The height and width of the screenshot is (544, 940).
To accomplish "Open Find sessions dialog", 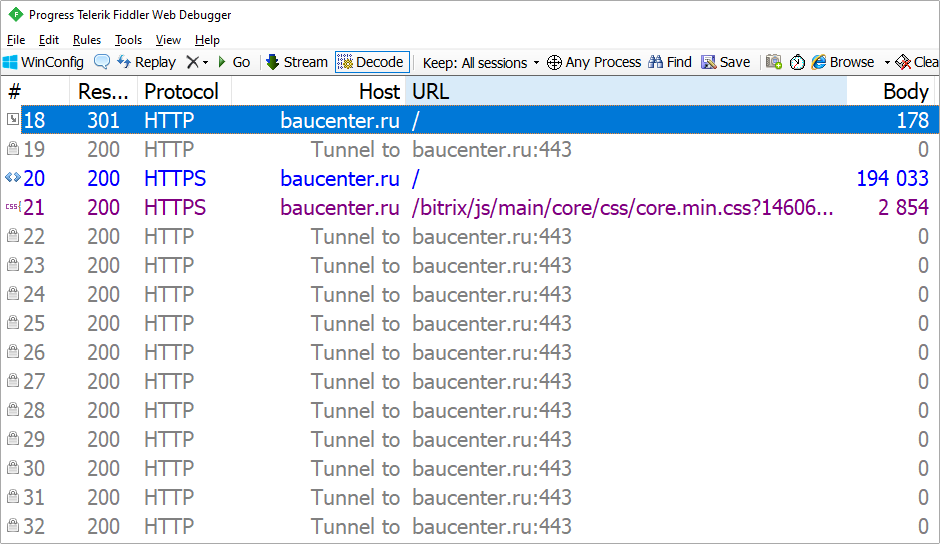I will click(x=670, y=62).
